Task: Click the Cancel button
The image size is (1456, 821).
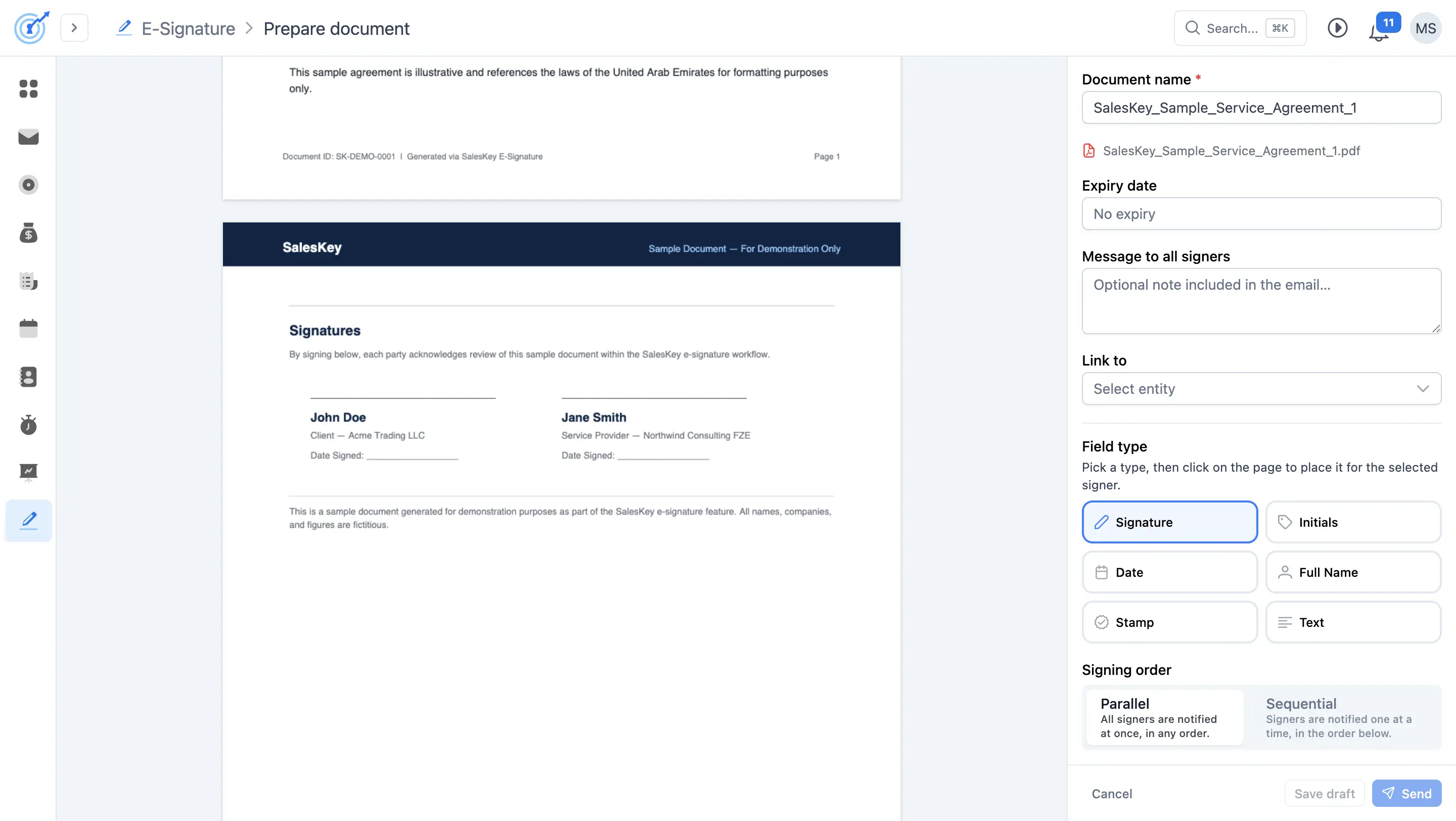Action: coord(1111,794)
